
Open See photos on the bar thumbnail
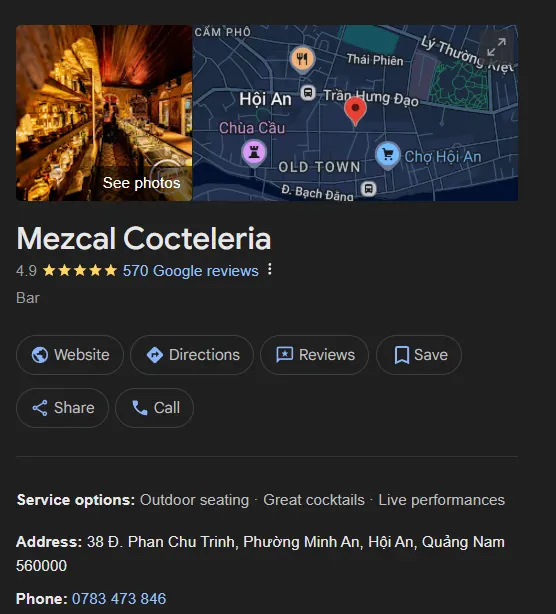point(141,183)
